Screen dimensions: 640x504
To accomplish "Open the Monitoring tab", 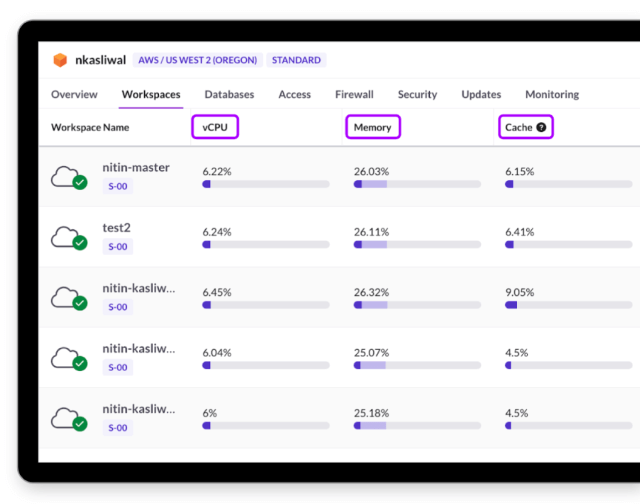I will tap(552, 94).
